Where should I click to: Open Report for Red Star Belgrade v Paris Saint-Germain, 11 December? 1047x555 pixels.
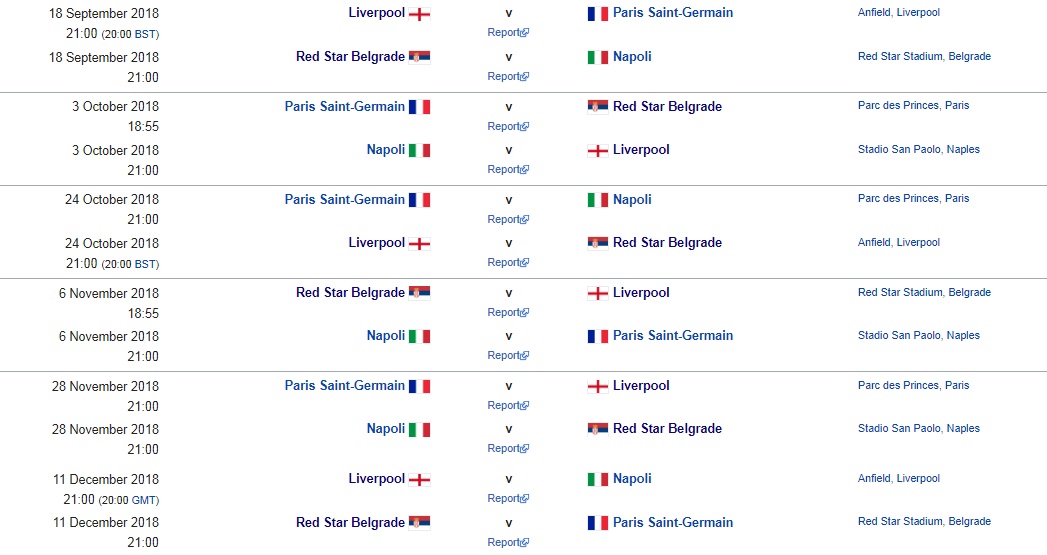pyautogui.click(x=504, y=542)
